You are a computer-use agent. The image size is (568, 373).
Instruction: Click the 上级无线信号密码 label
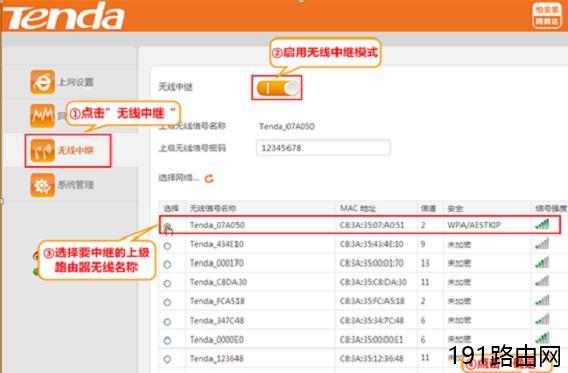(x=192, y=148)
